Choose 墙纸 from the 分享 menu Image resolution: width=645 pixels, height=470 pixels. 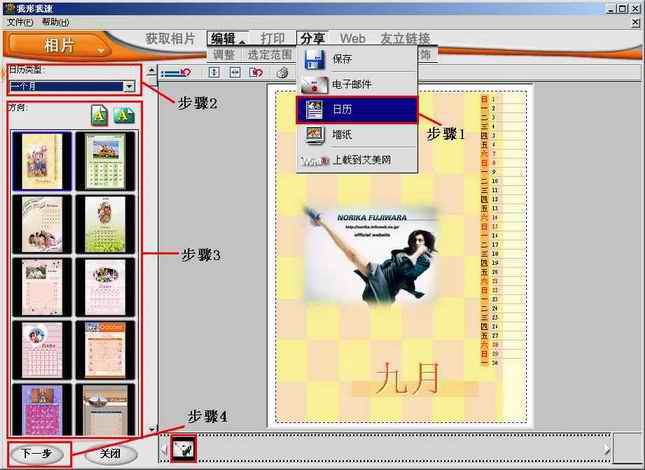tap(357, 134)
